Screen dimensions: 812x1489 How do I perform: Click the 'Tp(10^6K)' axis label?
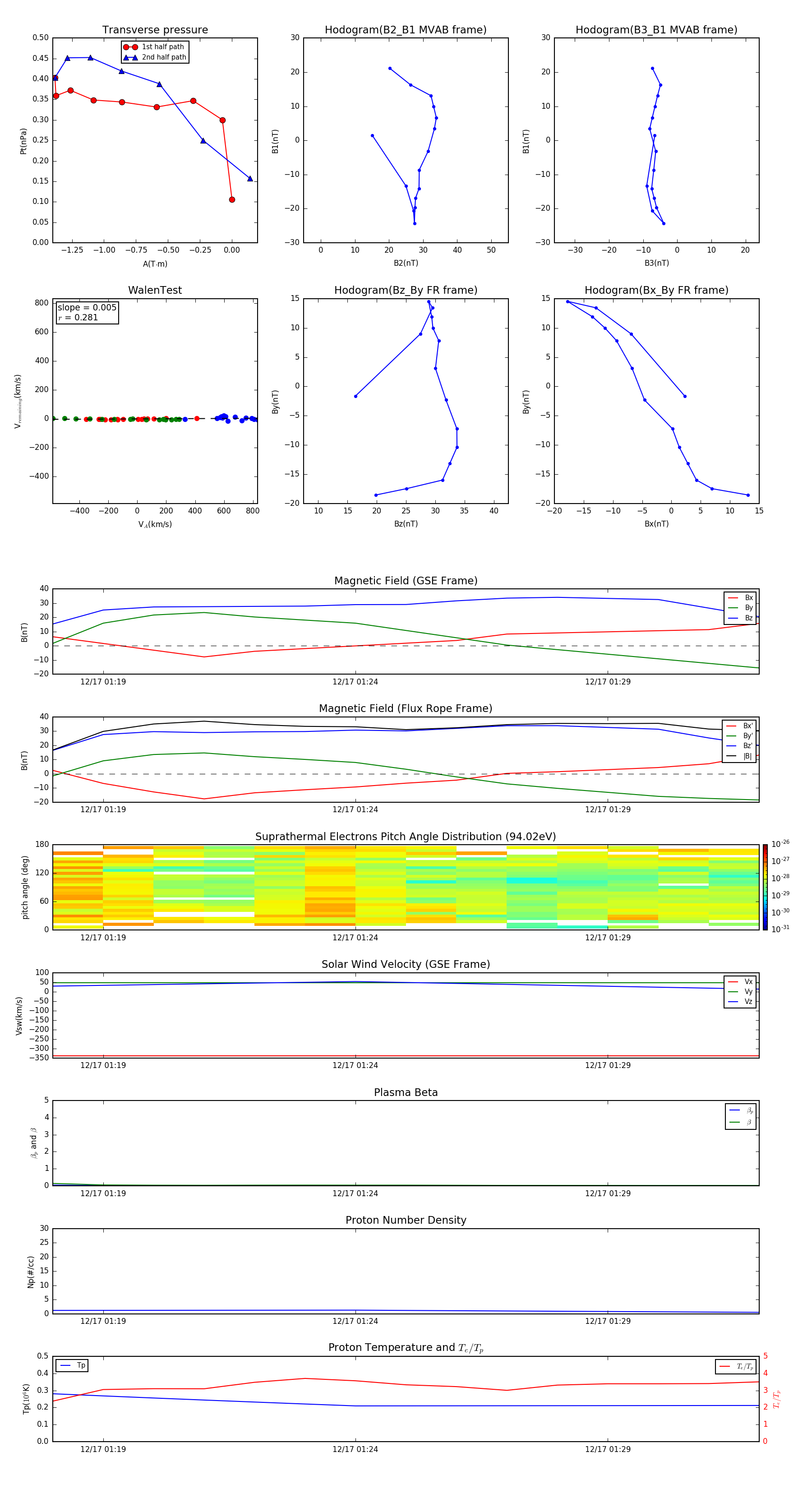(x=26, y=1399)
